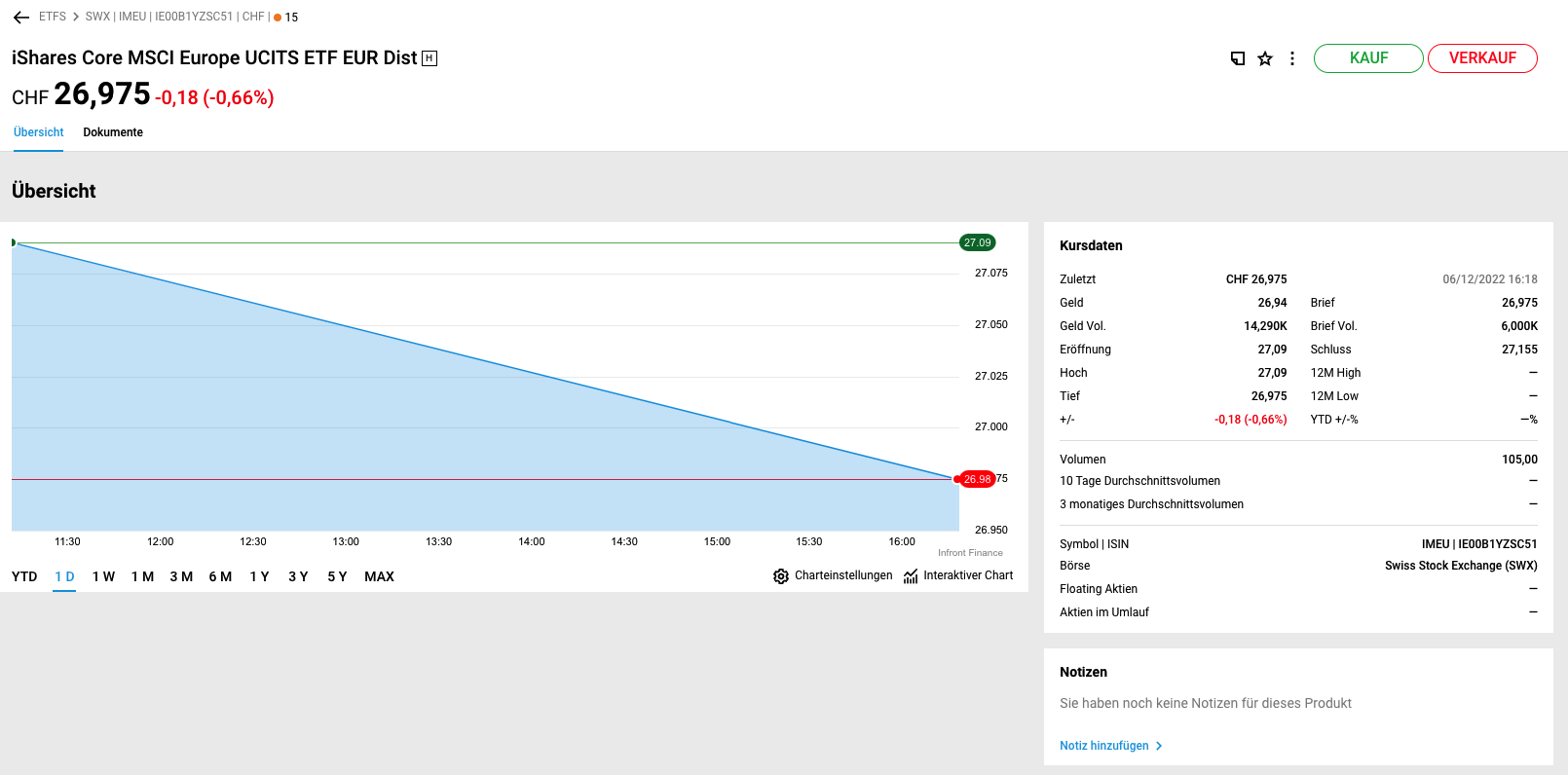Open Charteinstellungen gear icon
The width and height of the screenshot is (1568, 775).
(781, 576)
